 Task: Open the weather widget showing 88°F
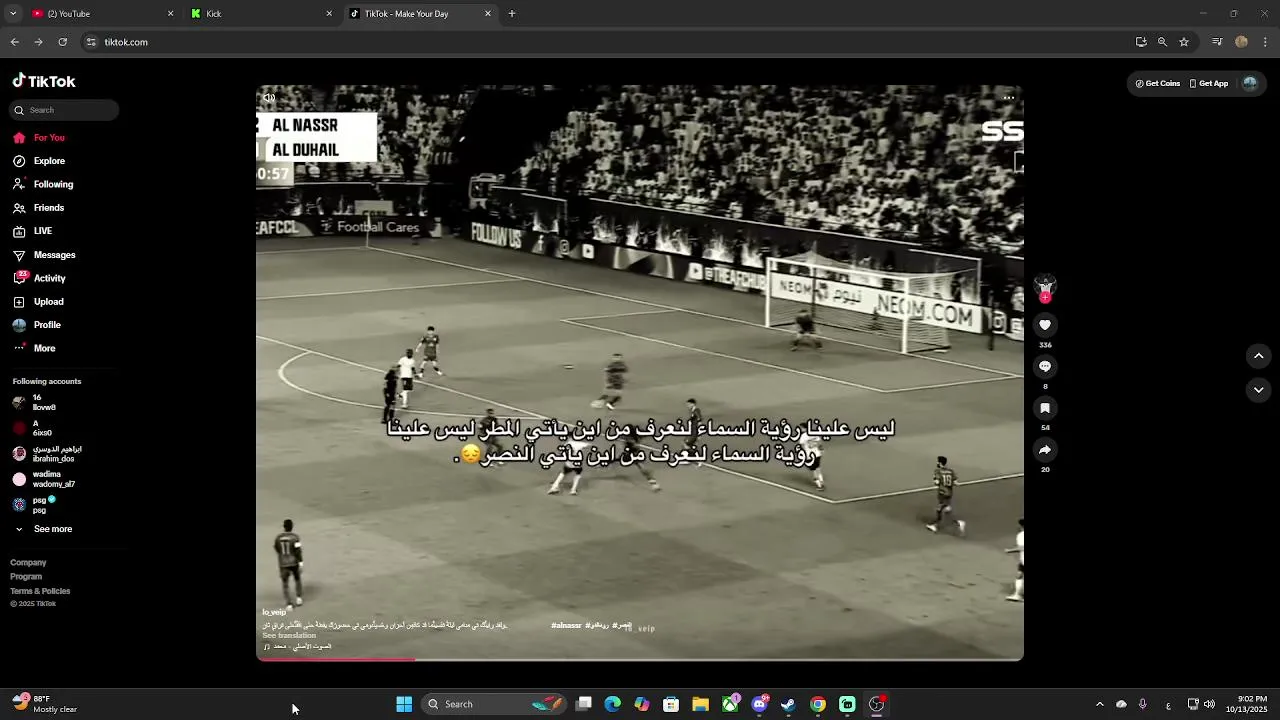pyautogui.click(x=45, y=704)
